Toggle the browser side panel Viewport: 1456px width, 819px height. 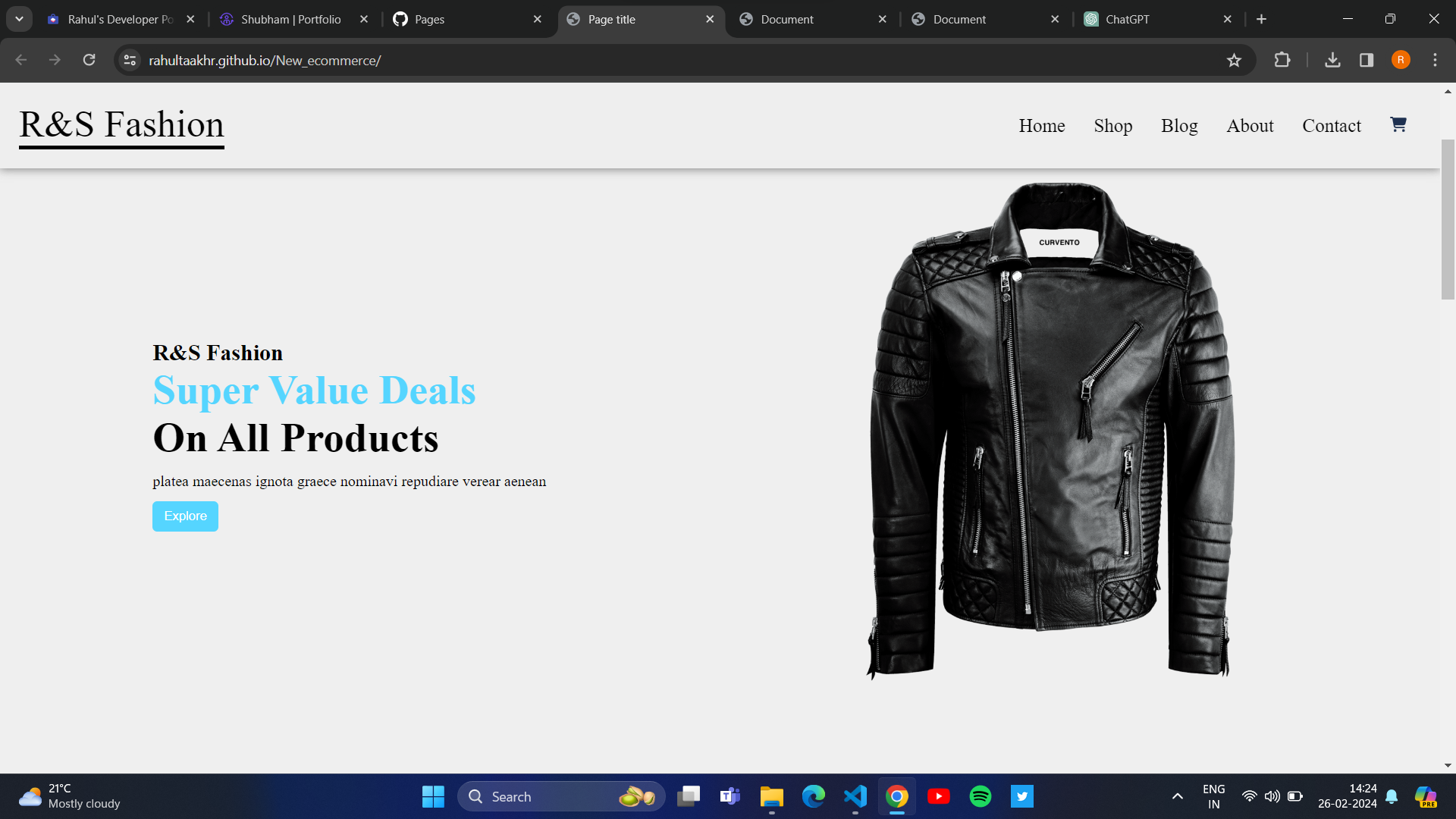(x=1367, y=60)
